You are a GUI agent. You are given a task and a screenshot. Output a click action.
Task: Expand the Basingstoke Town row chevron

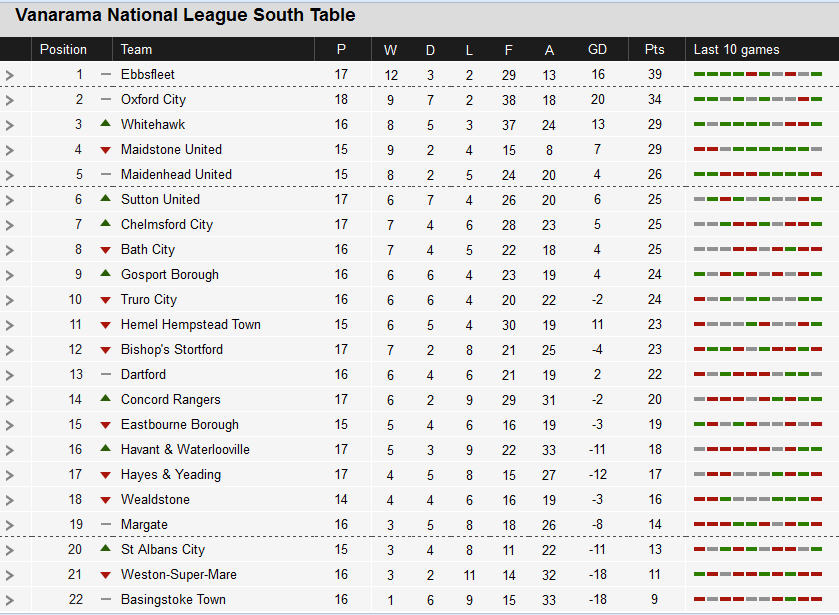tap(10, 601)
